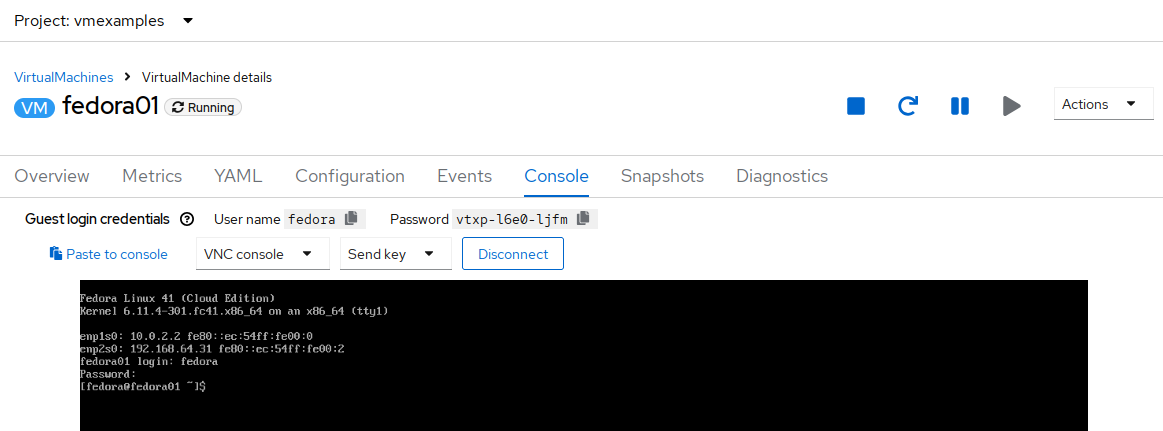Image resolution: width=1163 pixels, height=431 pixels.
Task: Expand the Send key dropdown
Action: 395,254
